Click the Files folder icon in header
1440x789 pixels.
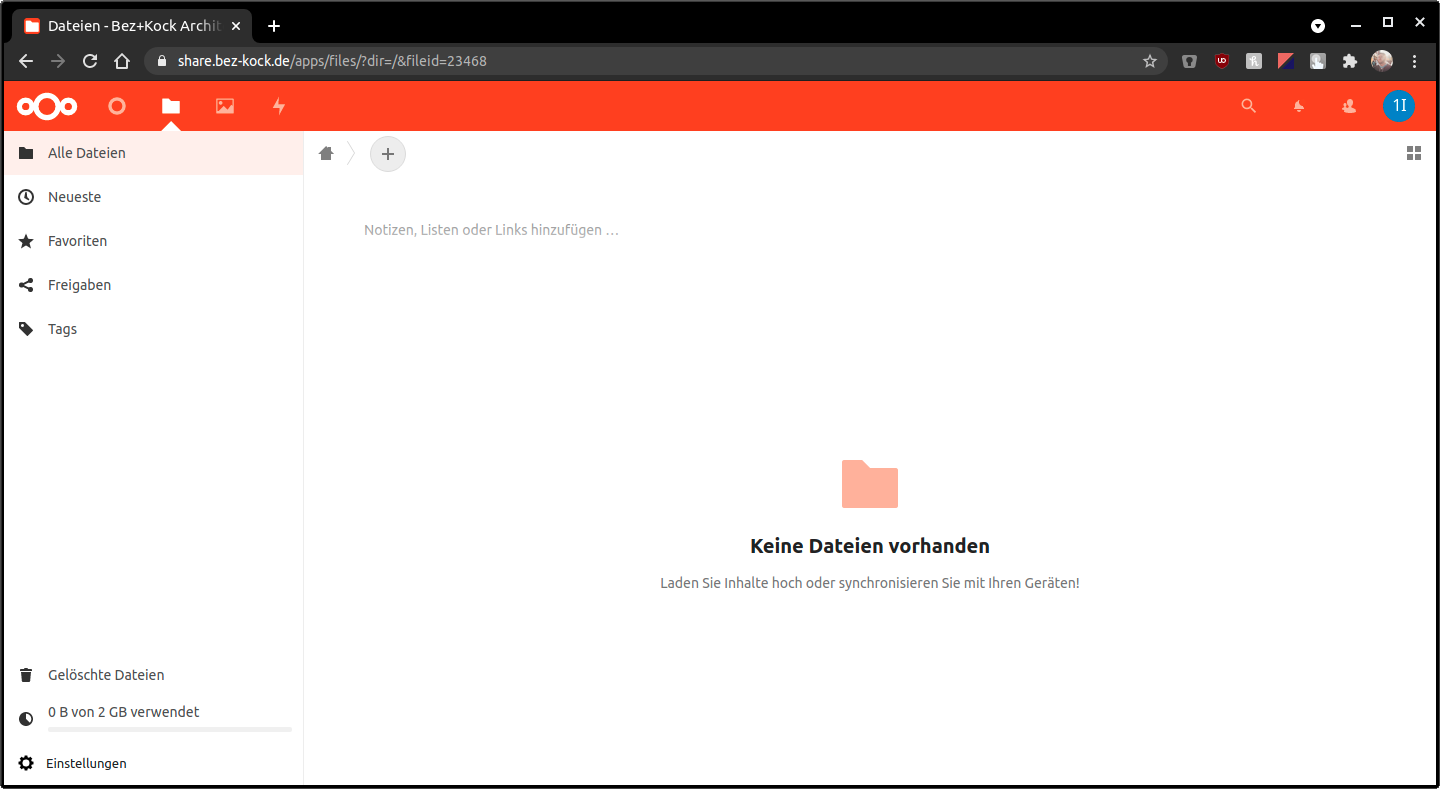[x=171, y=106]
